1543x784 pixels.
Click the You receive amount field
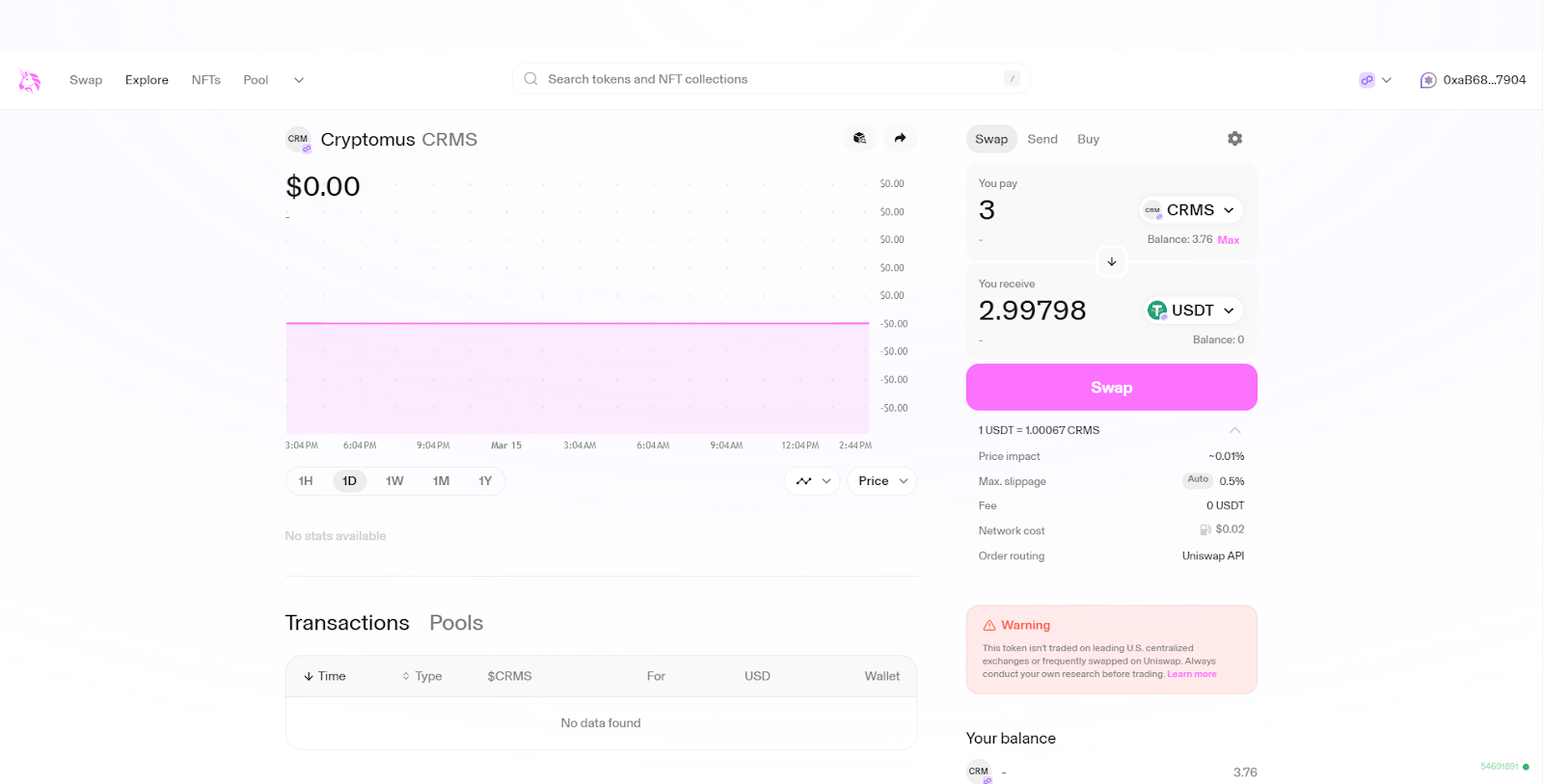(1032, 311)
